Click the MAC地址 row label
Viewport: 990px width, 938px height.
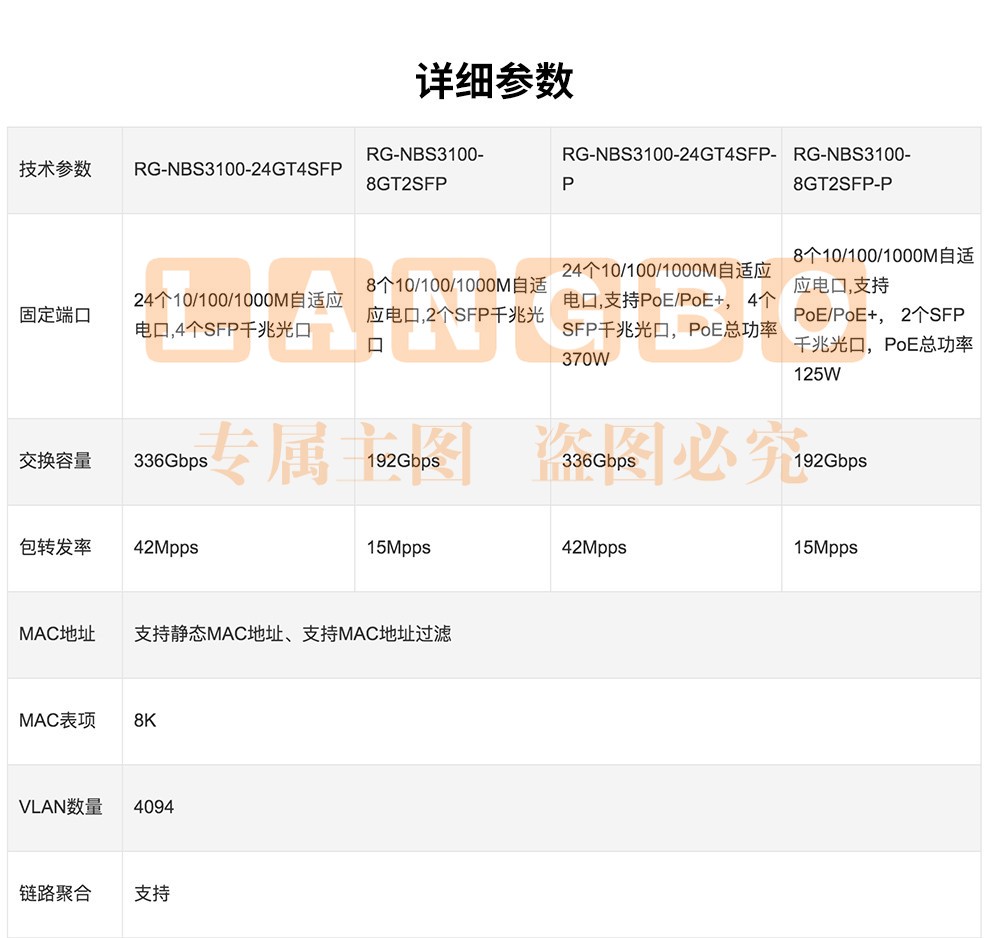point(57,634)
